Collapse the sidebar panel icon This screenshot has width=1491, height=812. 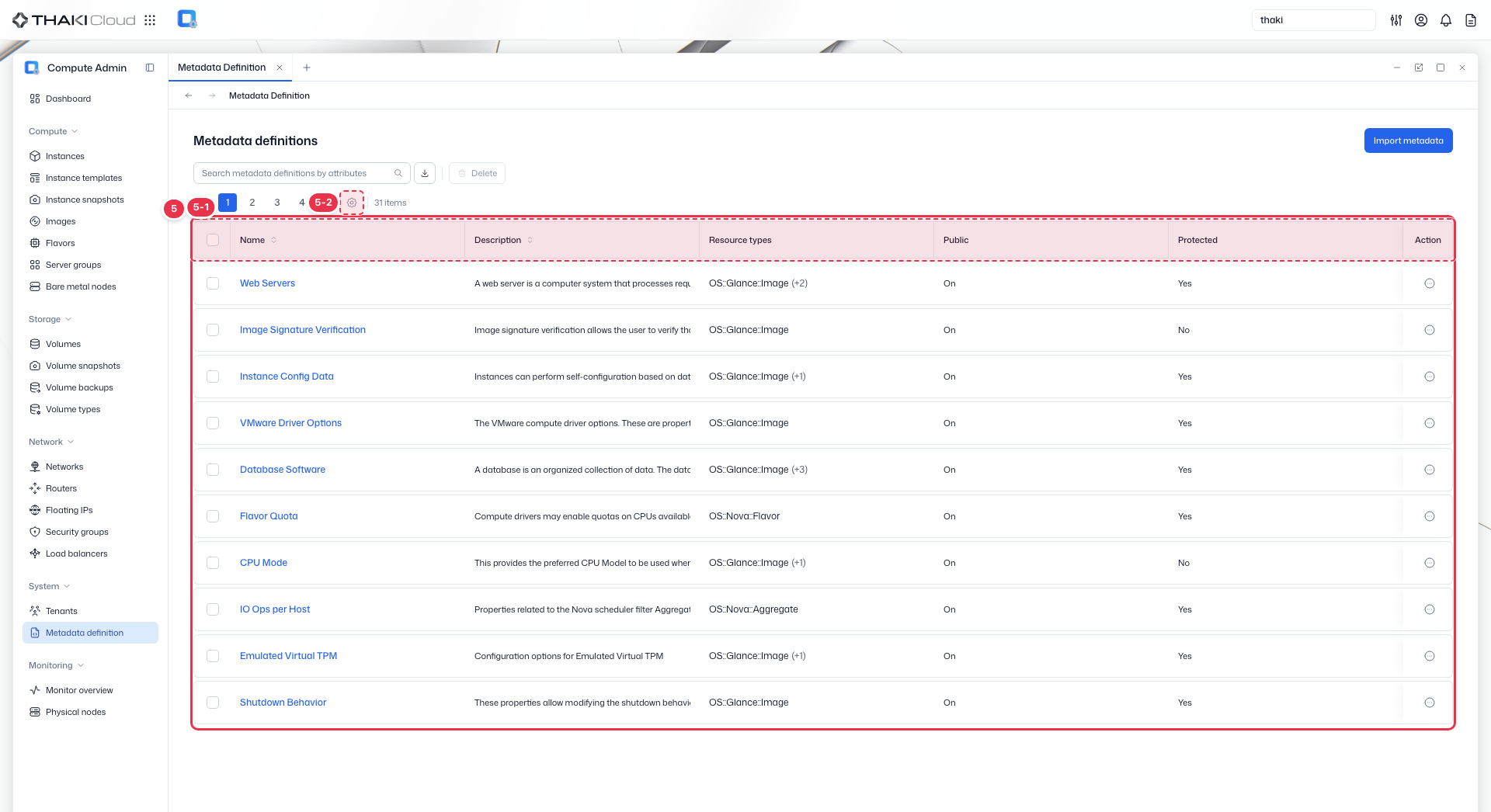point(150,68)
